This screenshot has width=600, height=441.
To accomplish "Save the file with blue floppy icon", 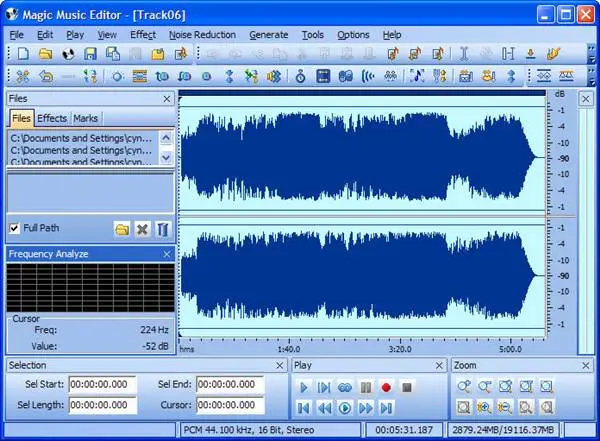I will (x=90, y=54).
